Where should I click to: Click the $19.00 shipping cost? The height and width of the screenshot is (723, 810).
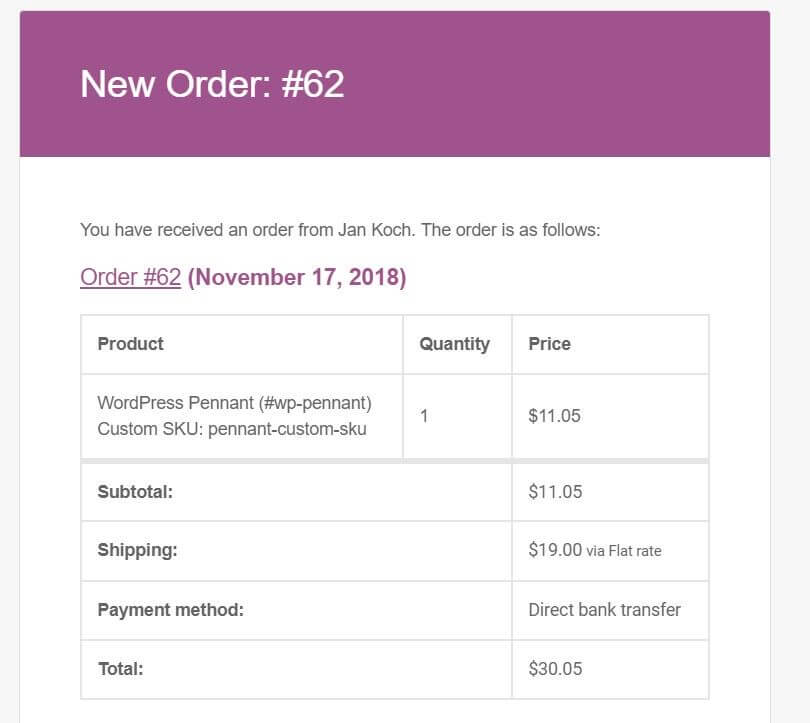[x=555, y=550]
